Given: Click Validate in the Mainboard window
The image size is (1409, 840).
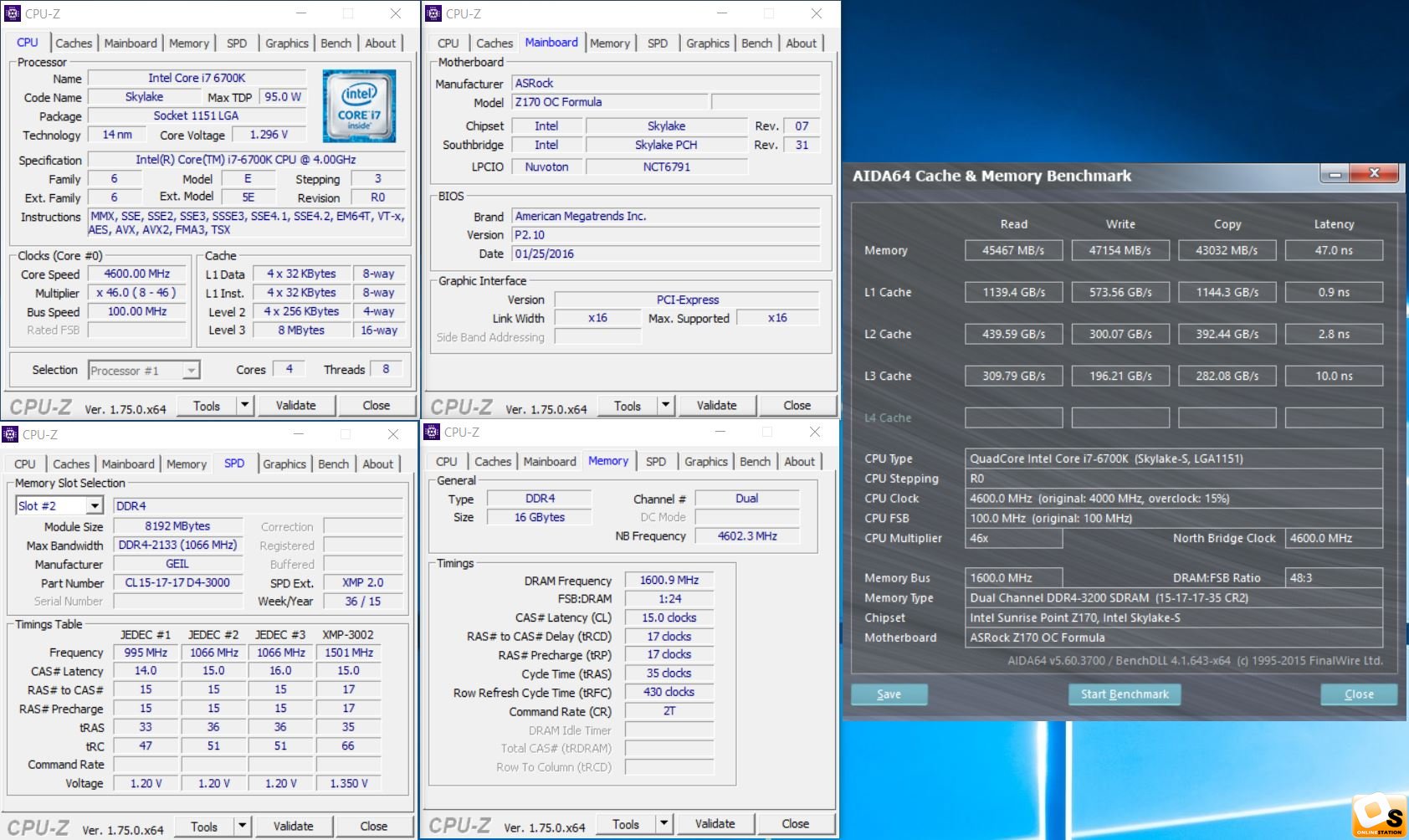Looking at the screenshot, I should 717,406.
